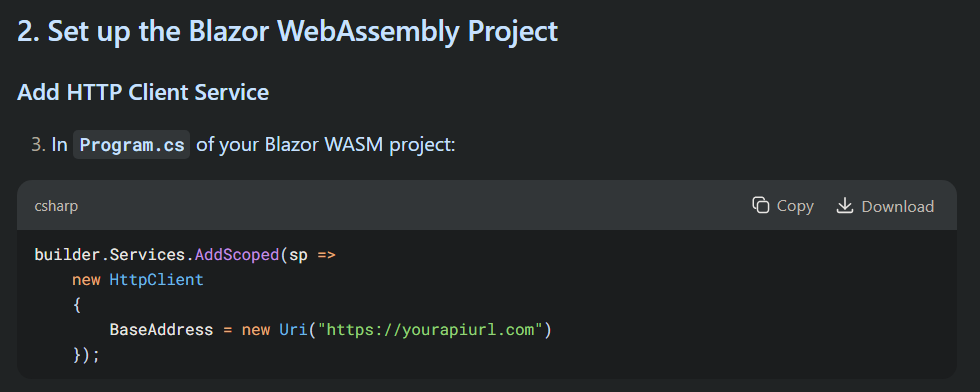Click the Set up Blazor WebAssembly Project heading

[x=288, y=31]
